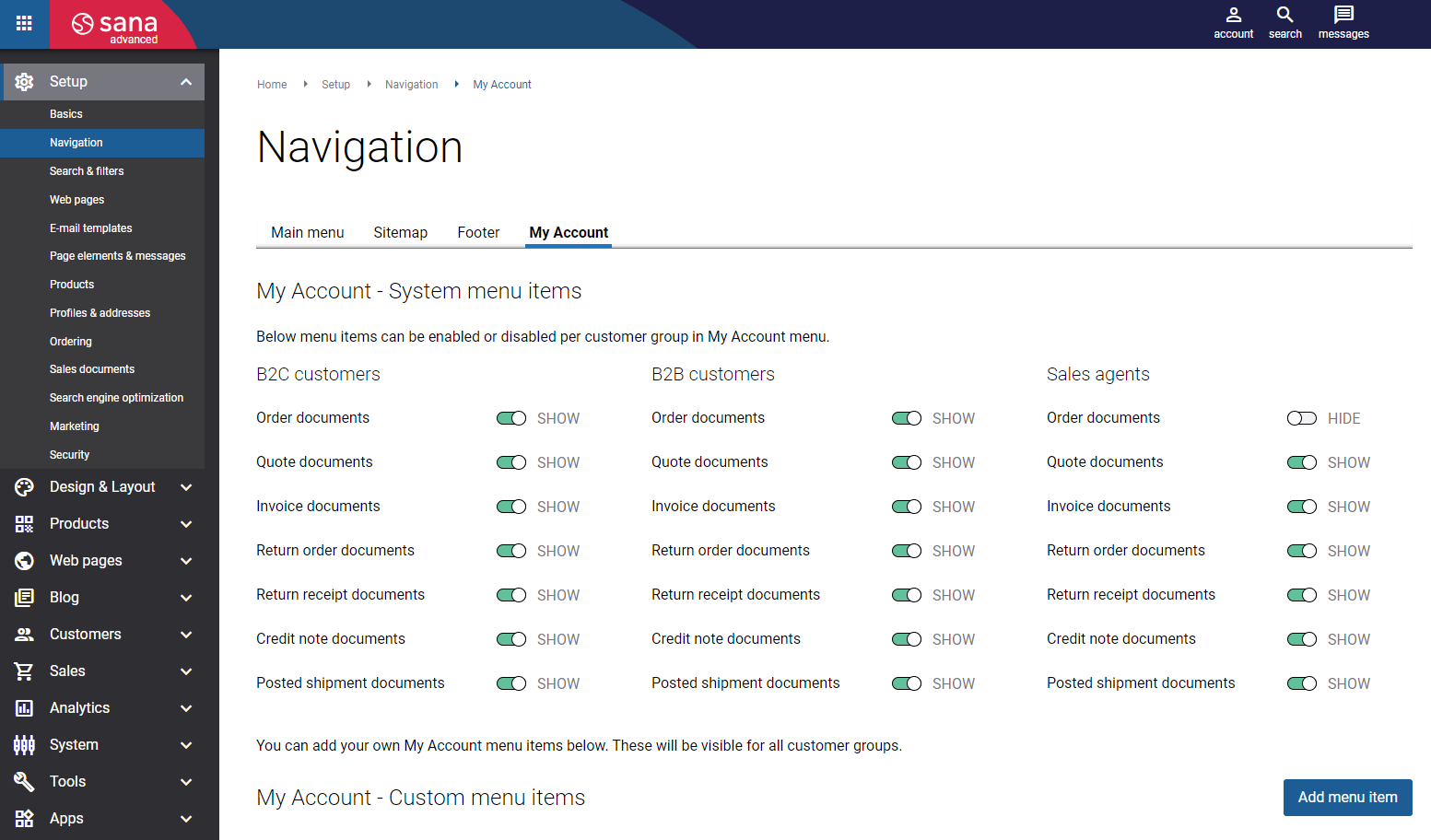Click the Design & Layout palette icon
Screen dimensions: 1431x840
(x=25, y=487)
